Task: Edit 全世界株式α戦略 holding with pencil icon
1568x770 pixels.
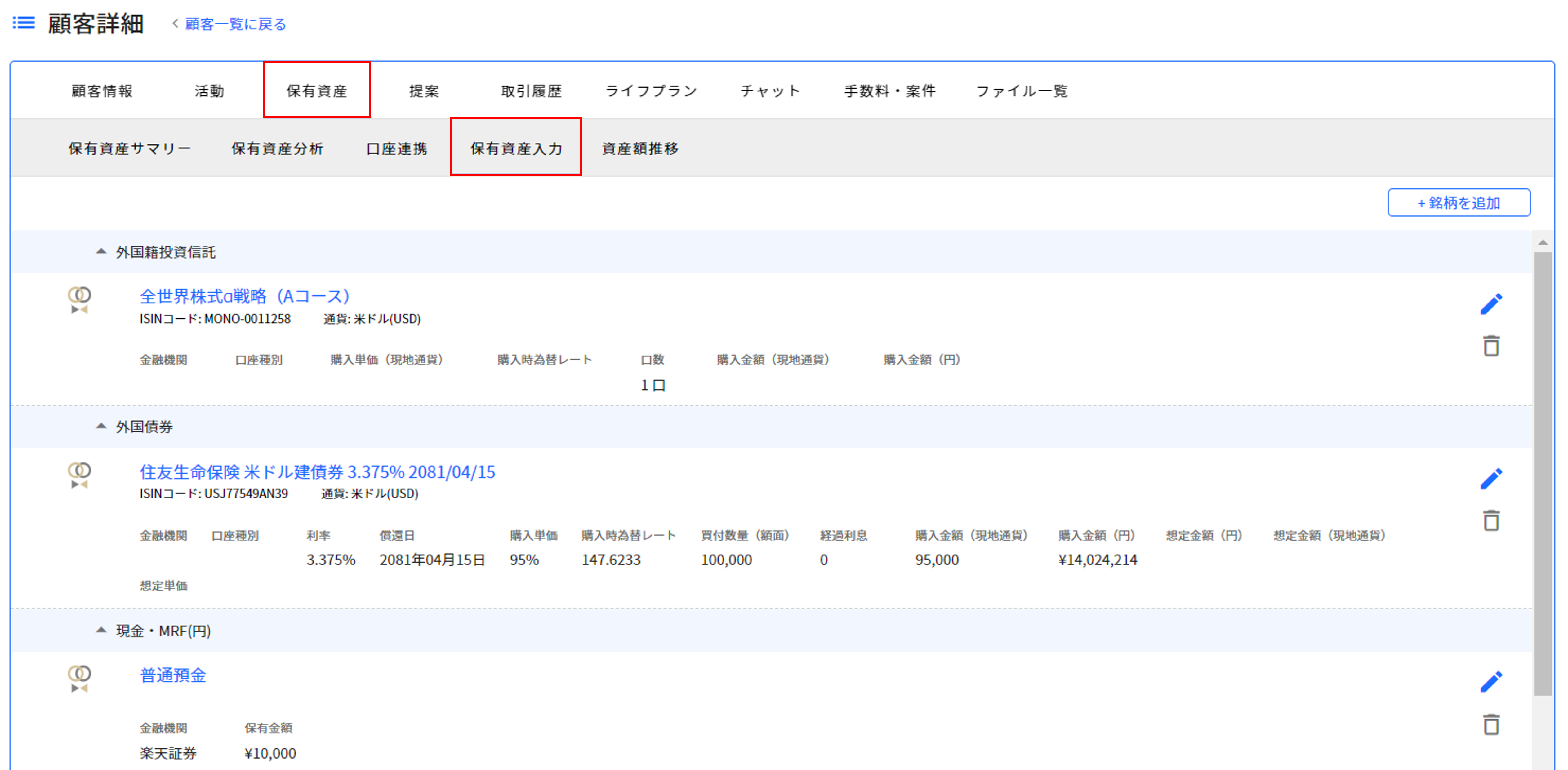Action: coord(1491,304)
